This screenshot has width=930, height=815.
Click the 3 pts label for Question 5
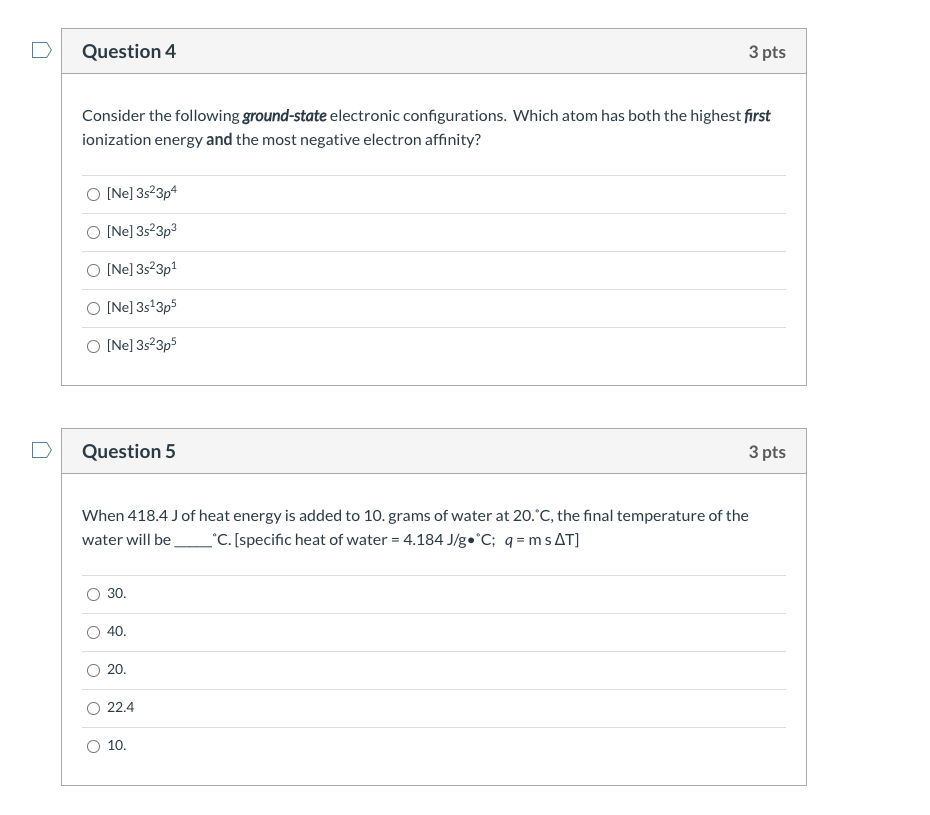tap(767, 451)
